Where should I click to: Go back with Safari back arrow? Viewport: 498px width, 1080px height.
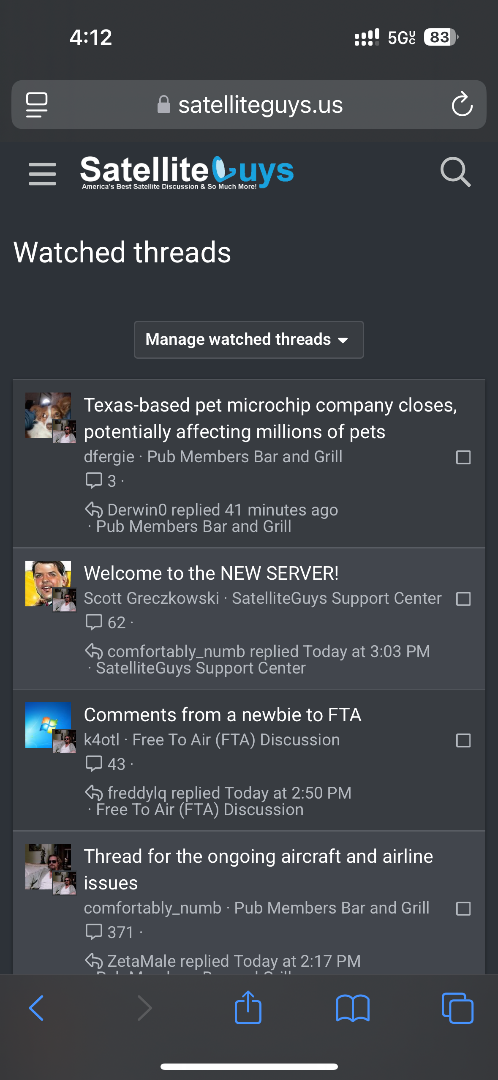tap(37, 1008)
